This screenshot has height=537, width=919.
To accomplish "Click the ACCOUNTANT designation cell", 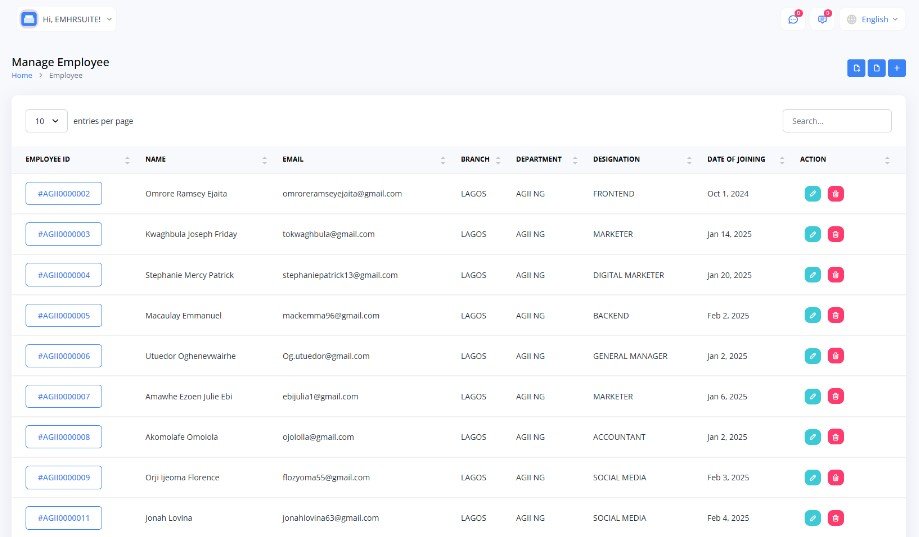I will point(619,437).
